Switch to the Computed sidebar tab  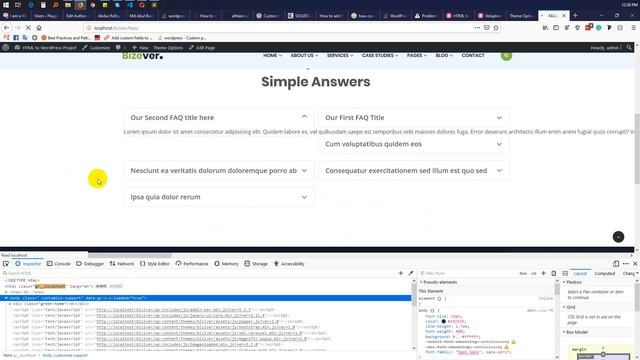pyautogui.click(x=604, y=273)
